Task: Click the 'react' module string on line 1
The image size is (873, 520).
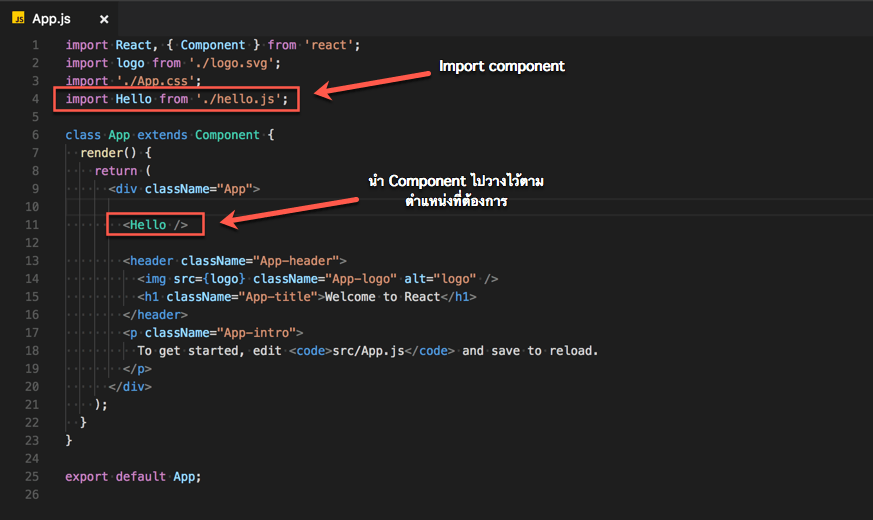Action: [x=332, y=45]
